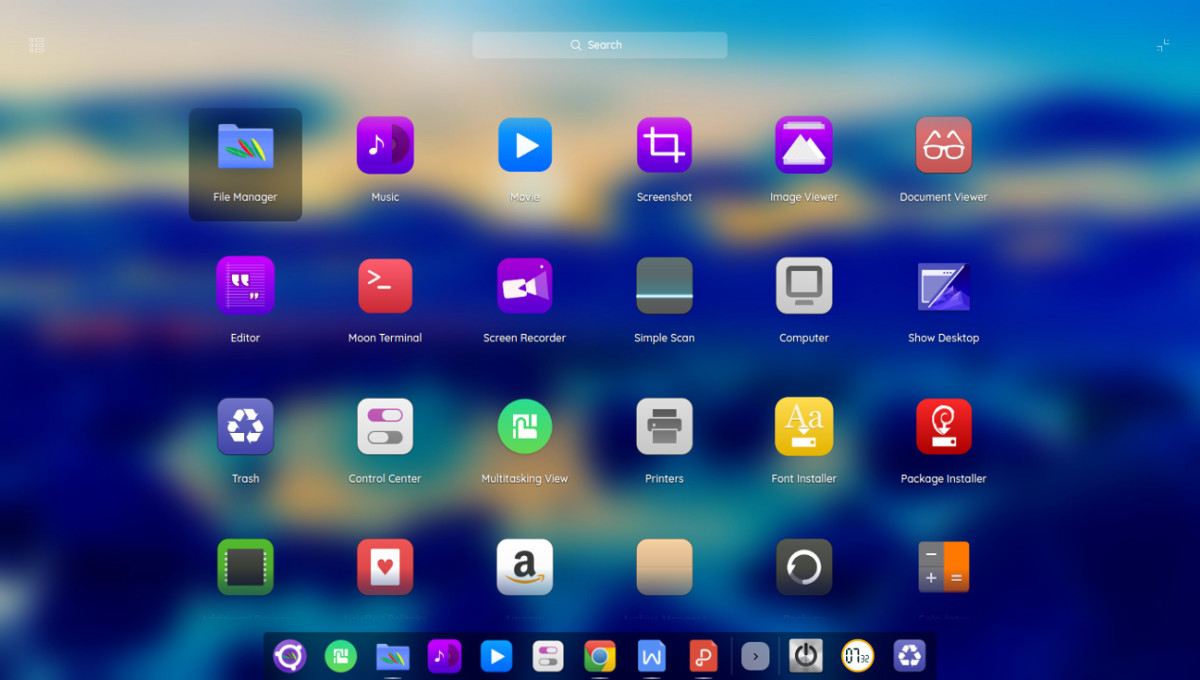Switch launcher to category view mode
The width and height of the screenshot is (1200, 680).
tap(37, 45)
